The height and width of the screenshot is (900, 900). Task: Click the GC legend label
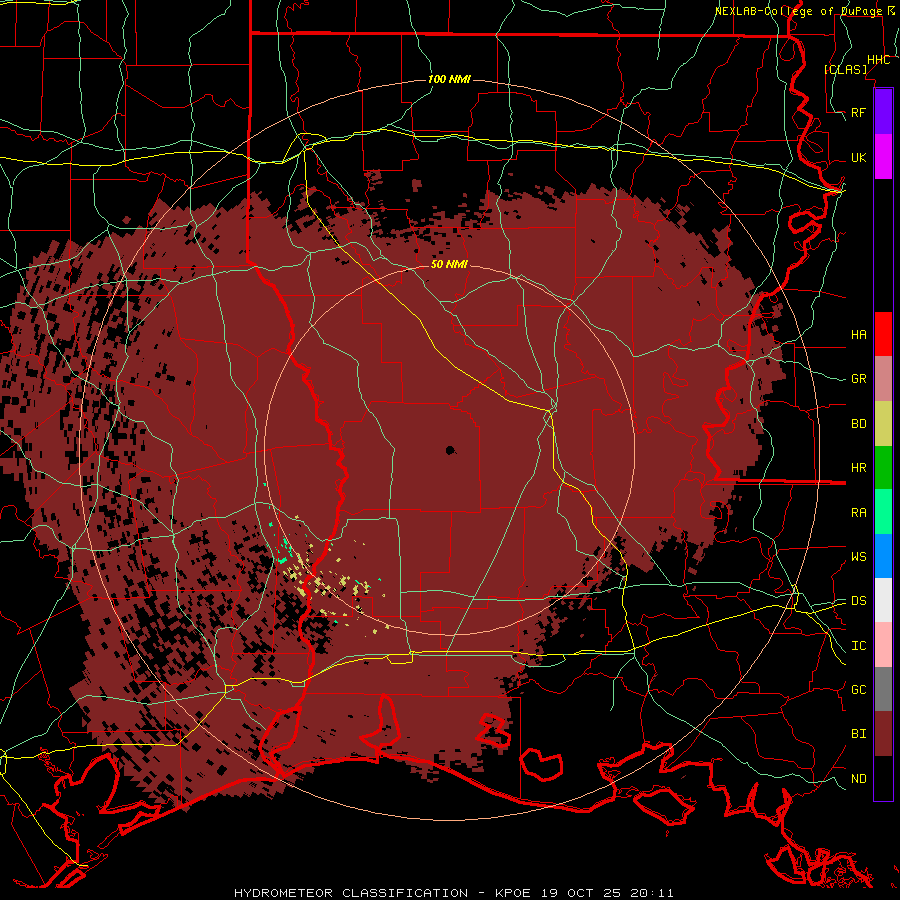click(859, 690)
